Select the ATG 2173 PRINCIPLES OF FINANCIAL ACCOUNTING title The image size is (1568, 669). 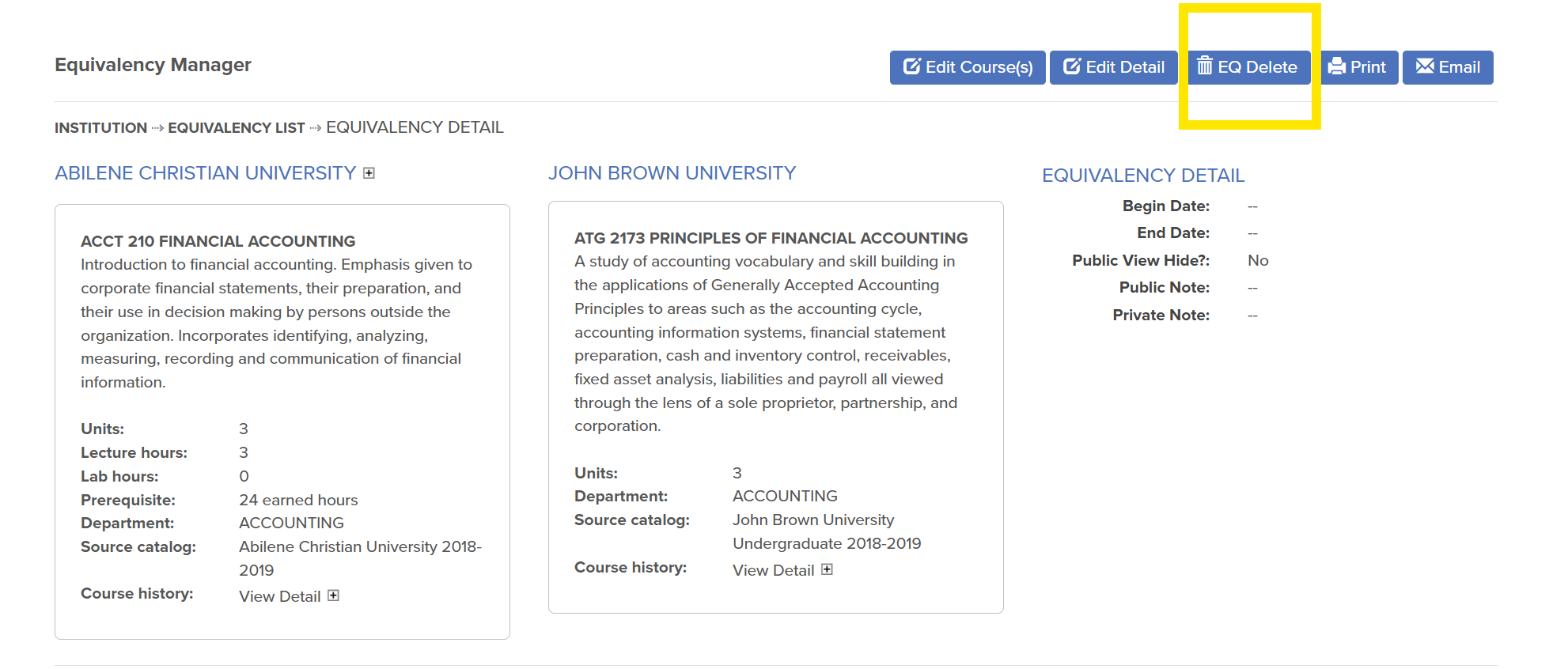click(x=771, y=238)
